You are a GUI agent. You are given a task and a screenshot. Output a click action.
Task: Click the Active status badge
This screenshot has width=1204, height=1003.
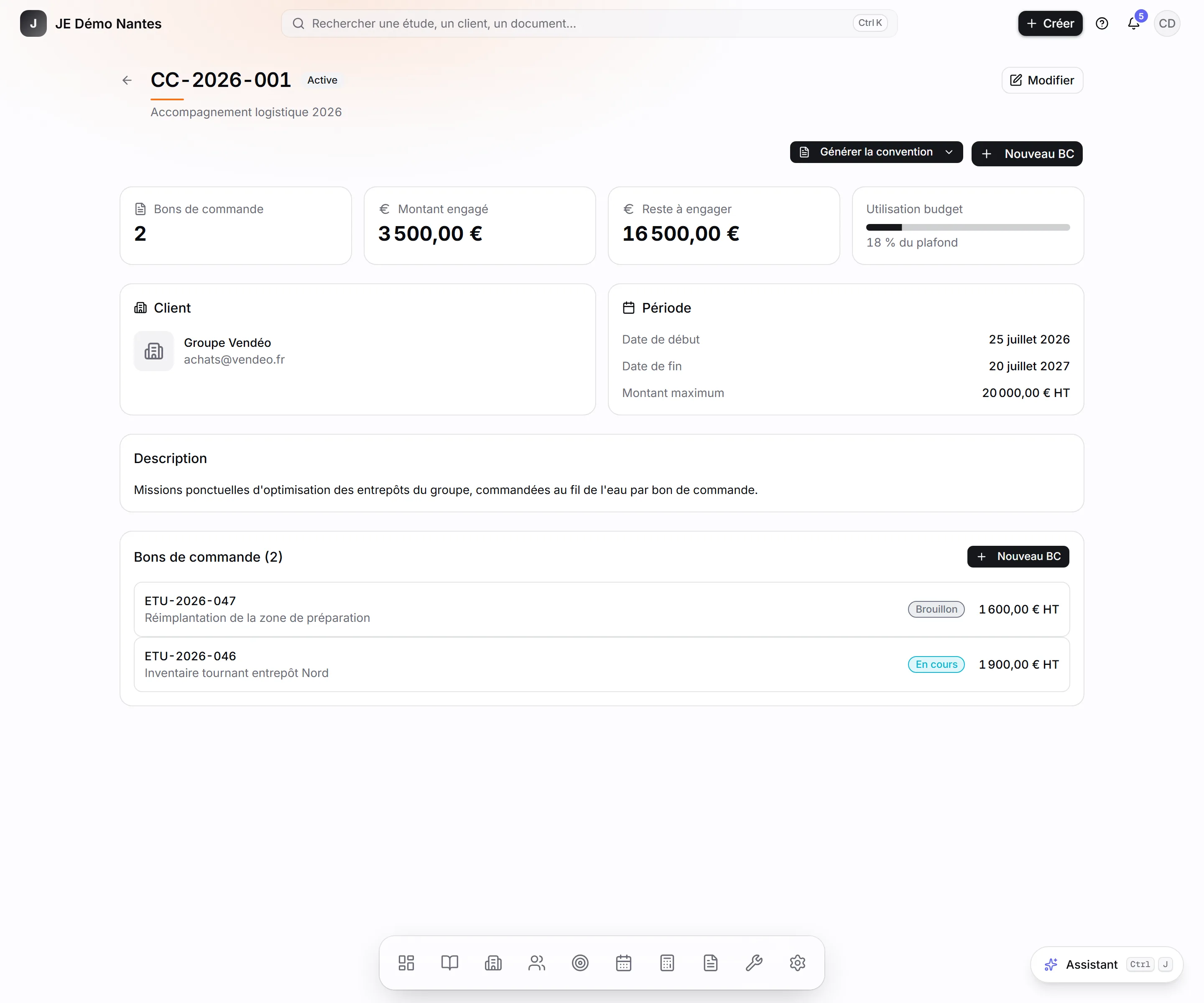click(x=322, y=80)
